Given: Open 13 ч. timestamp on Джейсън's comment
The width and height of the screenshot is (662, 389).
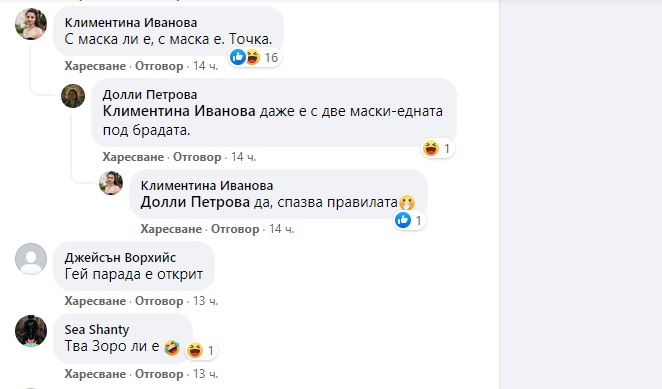Looking at the screenshot, I should pyautogui.click(x=206, y=301).
